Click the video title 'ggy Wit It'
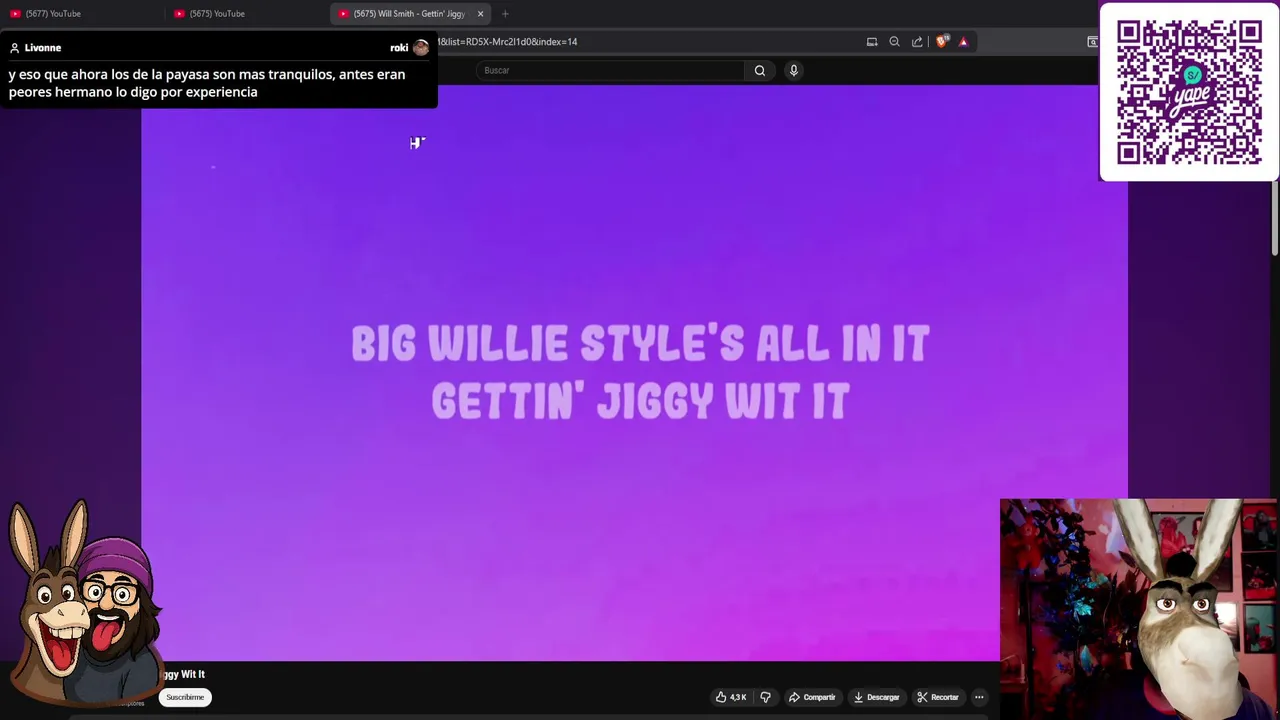The height and width of the screenshot is (720, 1280). coord(183,674)
